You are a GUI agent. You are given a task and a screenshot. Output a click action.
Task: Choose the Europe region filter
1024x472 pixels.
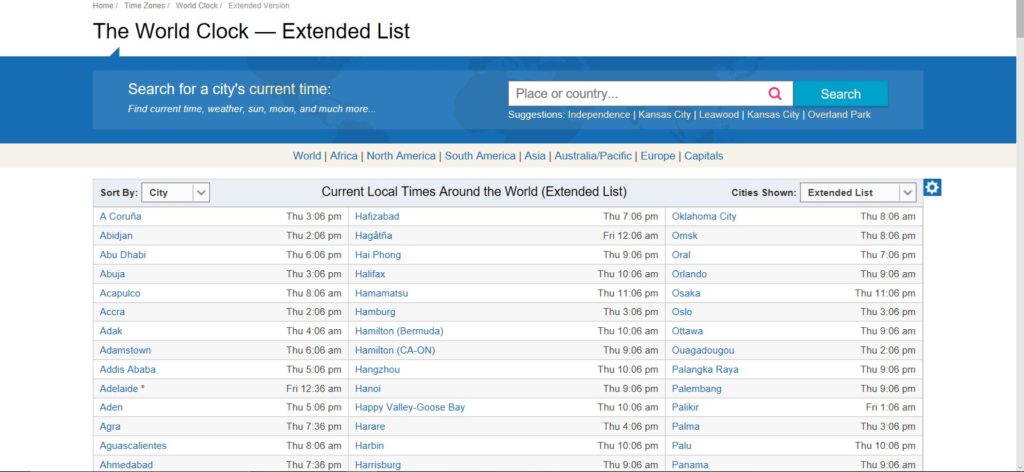click(658, 156)
